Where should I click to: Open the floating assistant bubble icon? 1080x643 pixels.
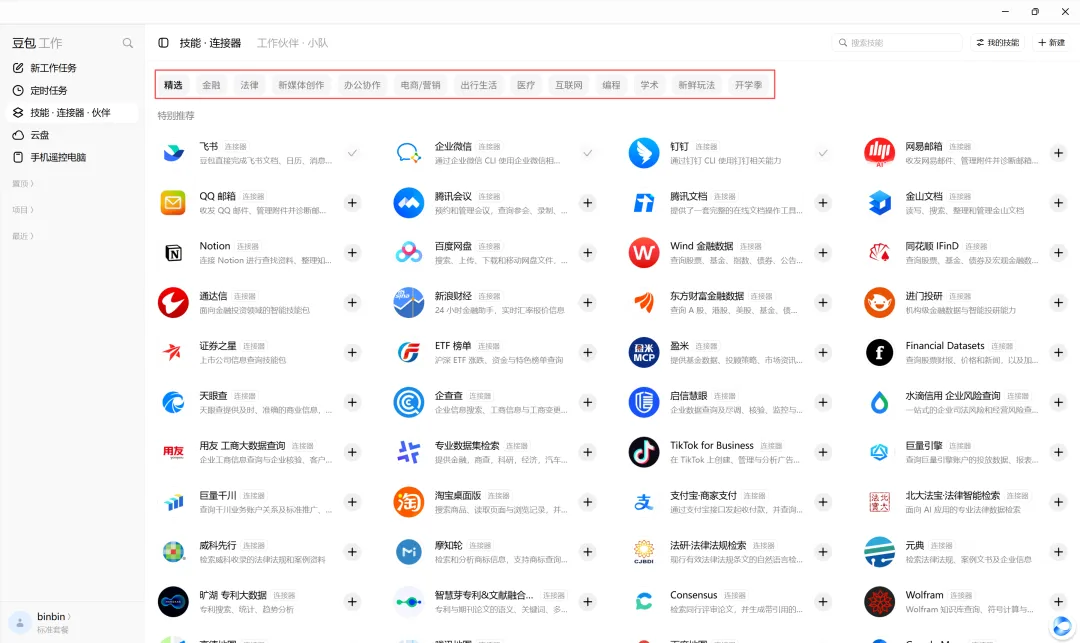click(1062, 626)
